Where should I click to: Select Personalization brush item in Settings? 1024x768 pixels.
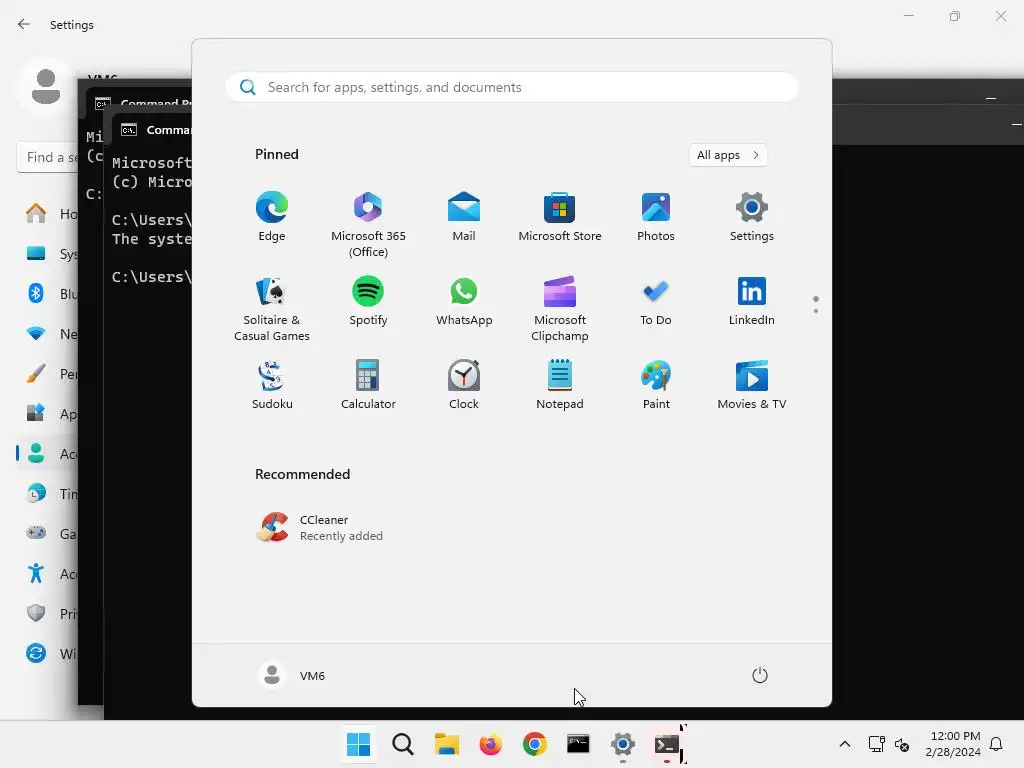click(x=49, y=374)
